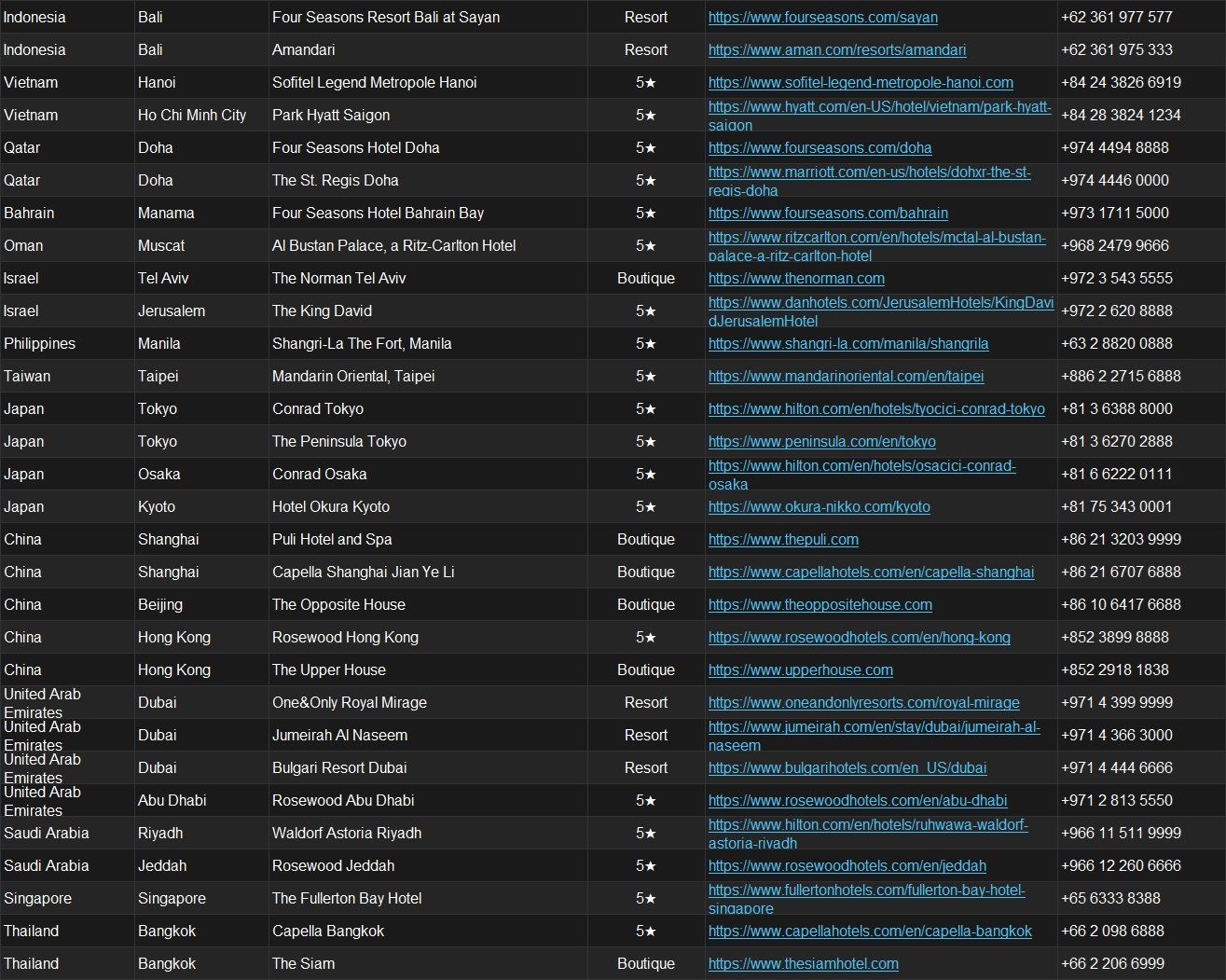Click the 'Mandarin Oriental, Taipei' cell
The width and height of the screenshot is (1226, 980).
pyautogui.click(x=428, y=377)
